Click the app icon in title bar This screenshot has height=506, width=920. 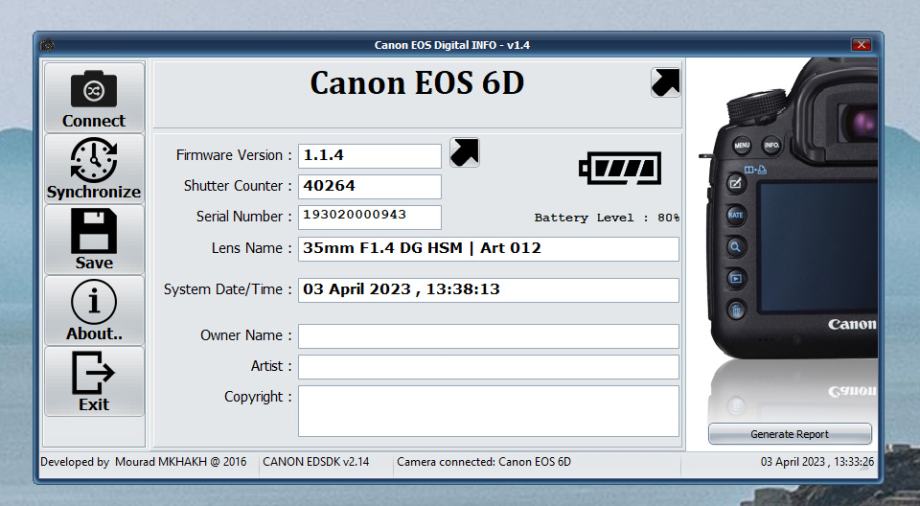47,45
